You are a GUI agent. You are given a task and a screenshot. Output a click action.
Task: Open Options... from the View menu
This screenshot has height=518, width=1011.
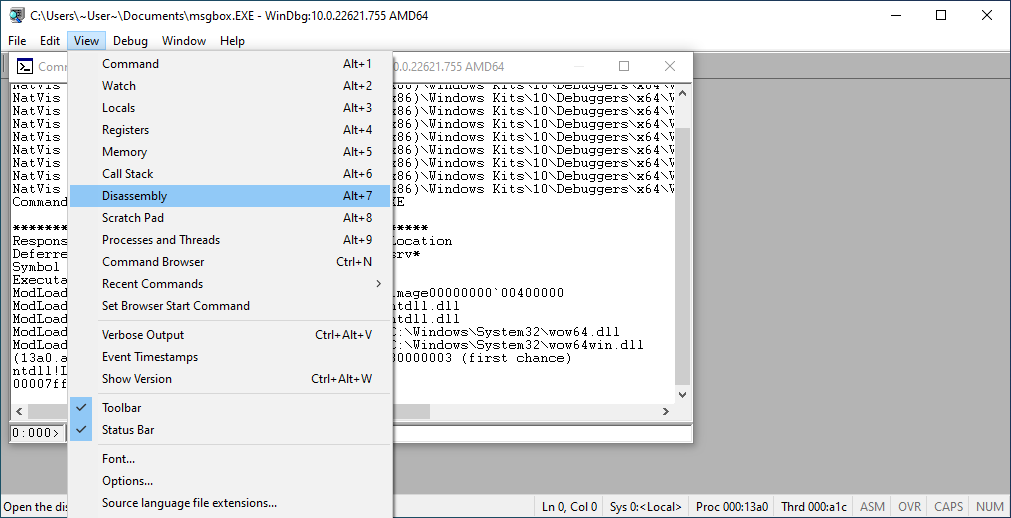[127, 481]
